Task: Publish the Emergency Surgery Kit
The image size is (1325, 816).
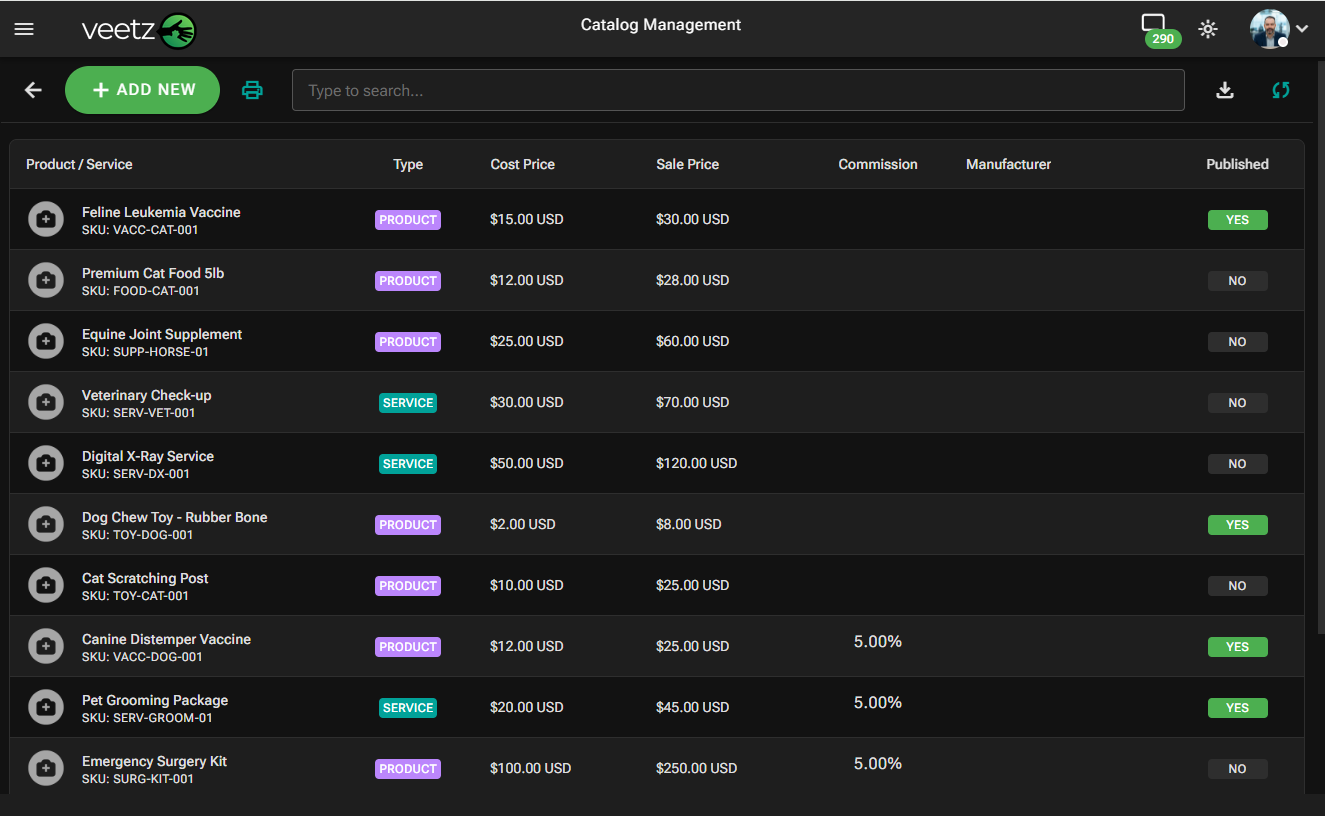Action: (x=1237, y=768)
